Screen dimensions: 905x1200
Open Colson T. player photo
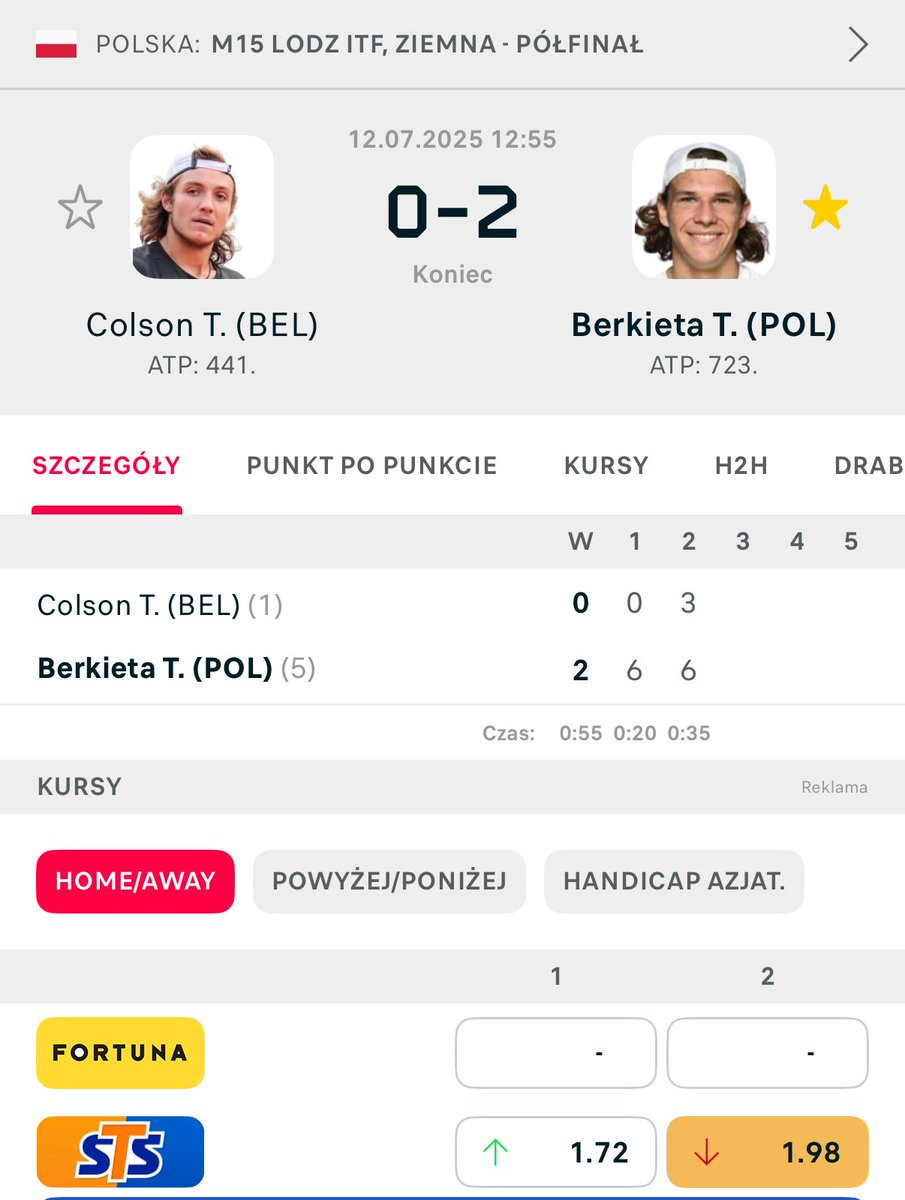202,207
